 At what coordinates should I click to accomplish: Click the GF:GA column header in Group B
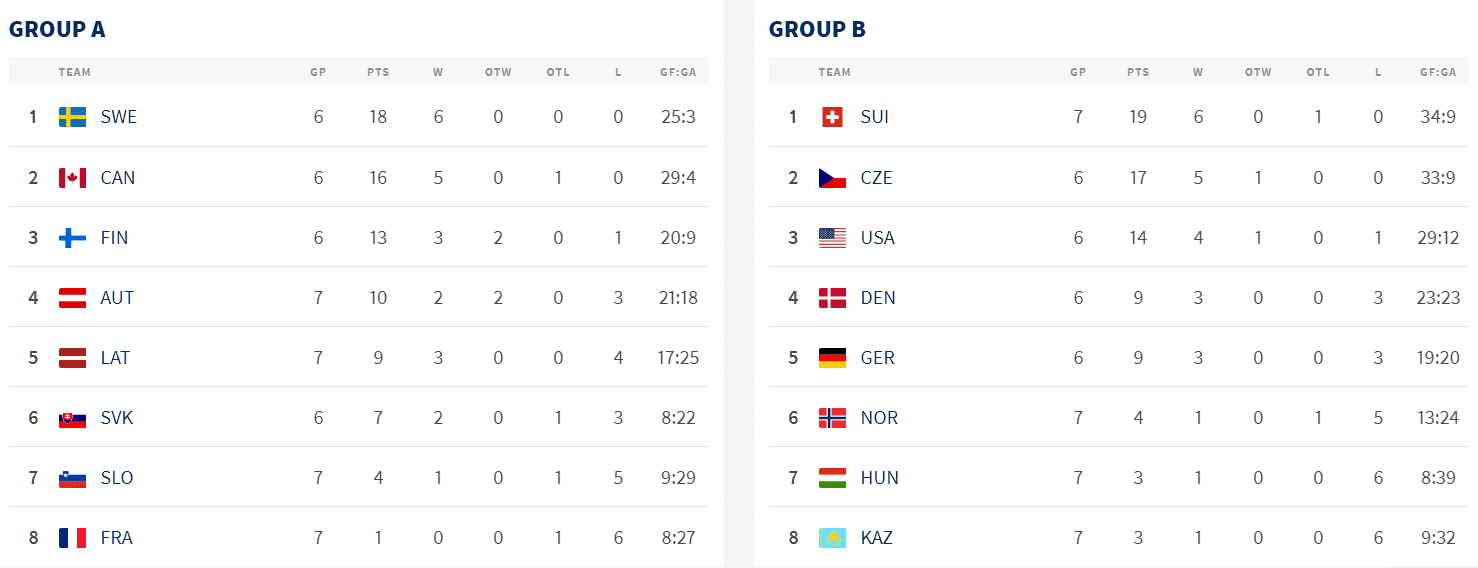(x=1438, y=72)
